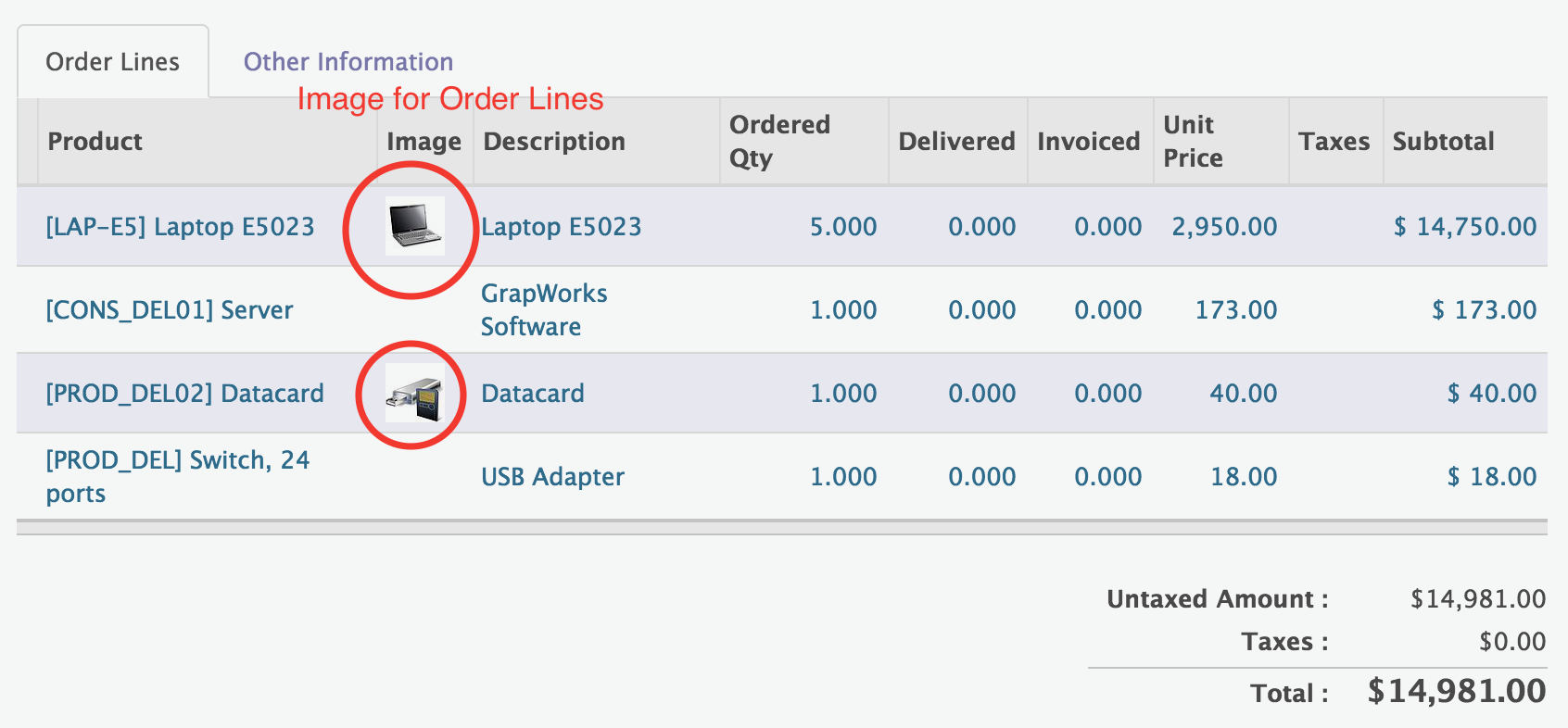Select the [PROD_DEL] Switch, 24 ports product
The image size is (1568, 728).
[x=176, y=476]
